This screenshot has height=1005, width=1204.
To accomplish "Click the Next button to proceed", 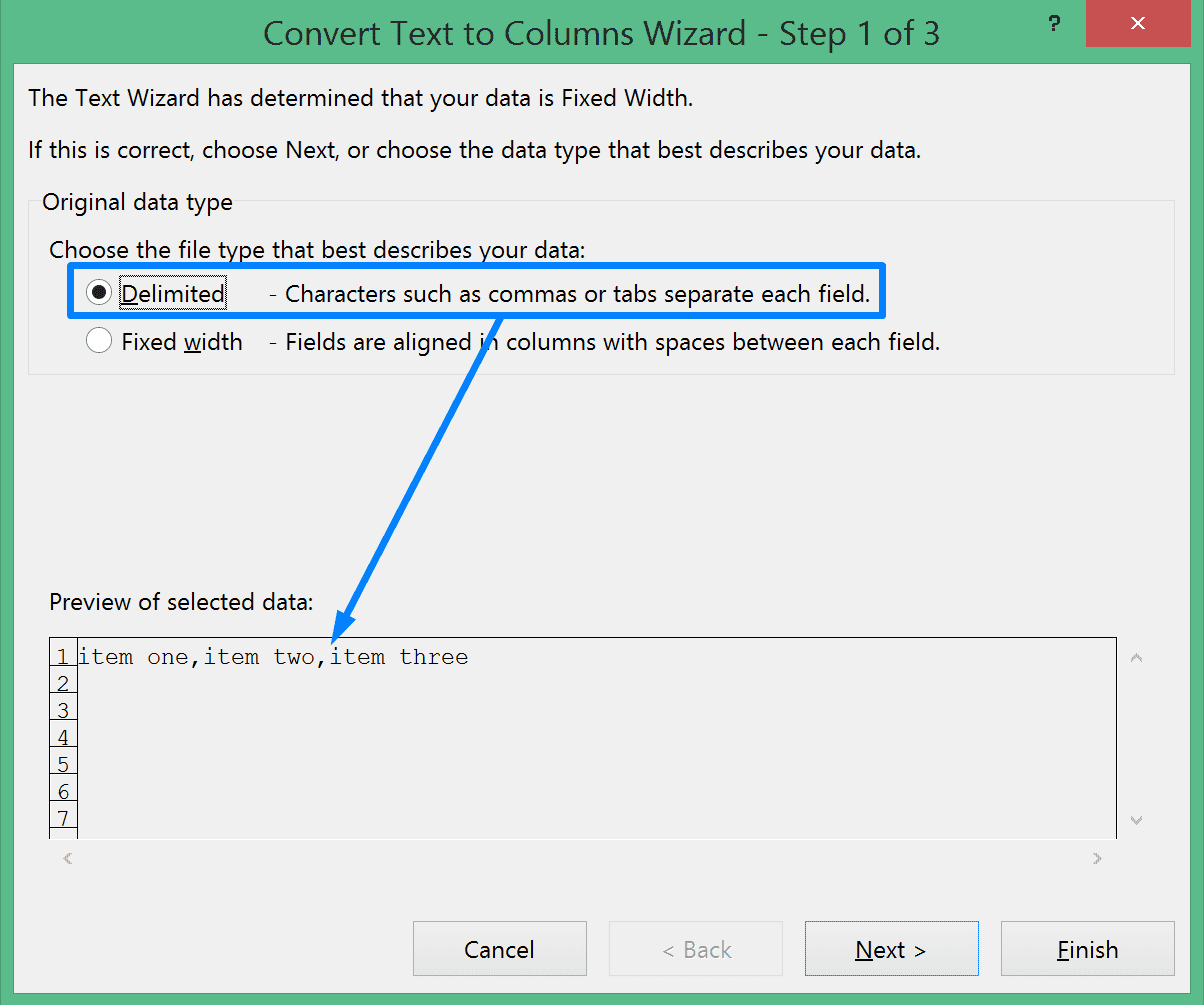I will (x=889, y=948).
